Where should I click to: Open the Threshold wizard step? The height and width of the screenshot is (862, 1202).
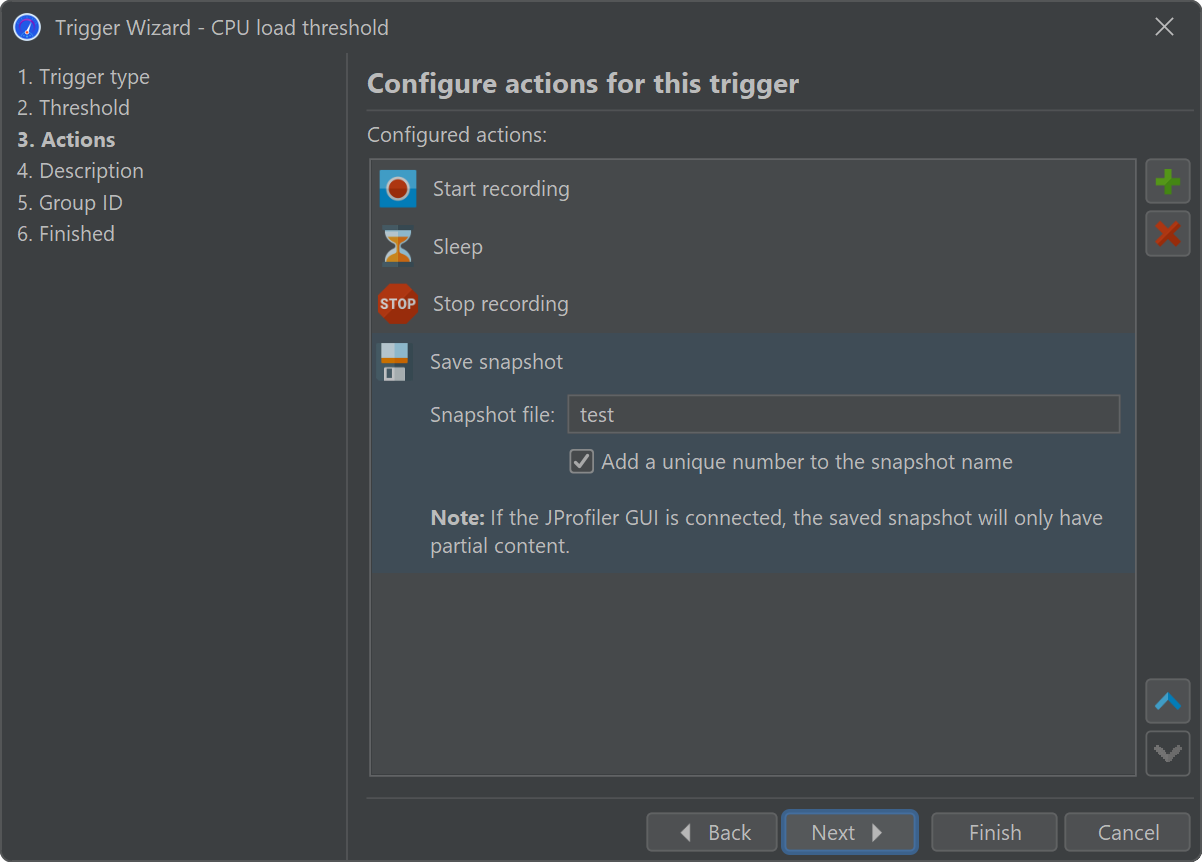[74, 108]
